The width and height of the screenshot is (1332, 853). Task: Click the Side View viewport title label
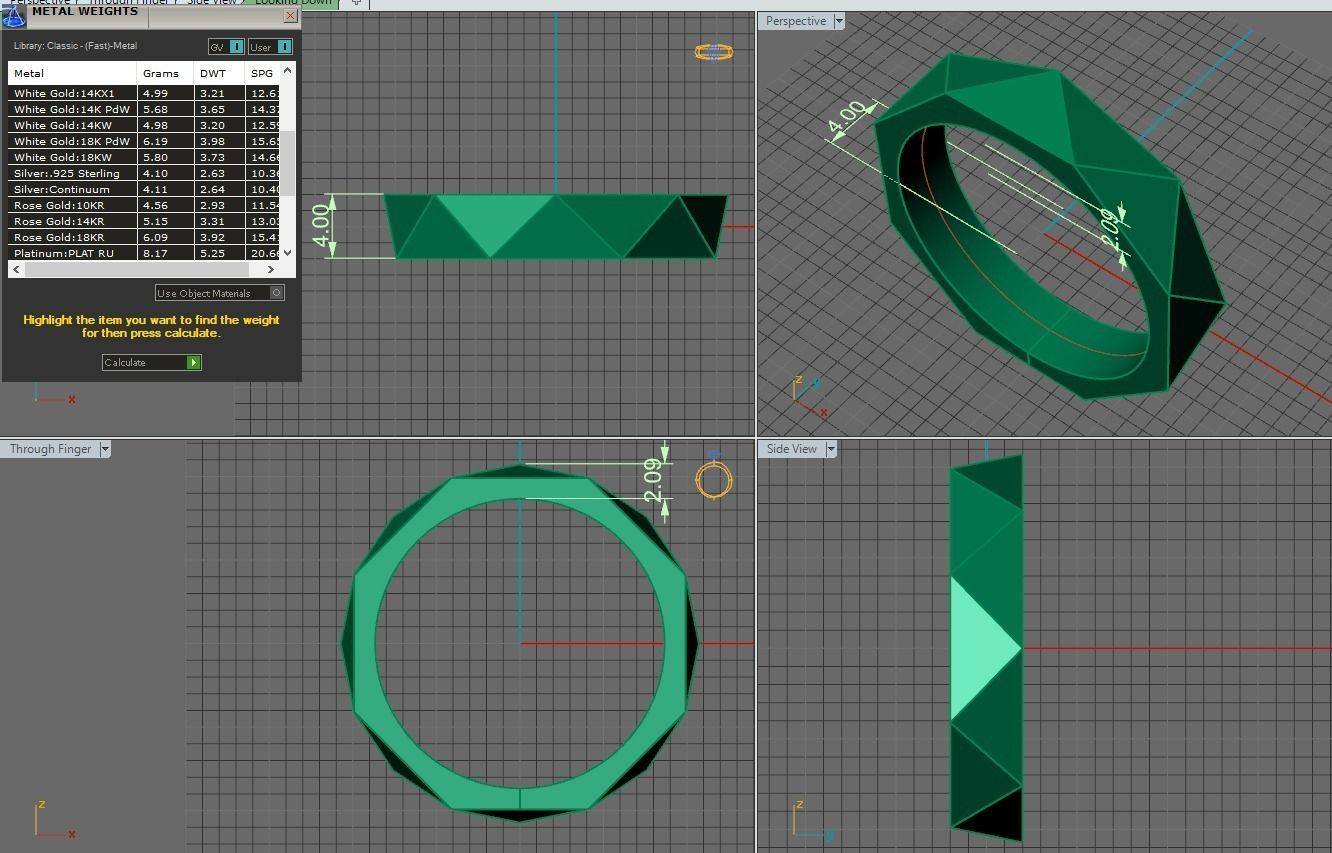coord(791,449)
